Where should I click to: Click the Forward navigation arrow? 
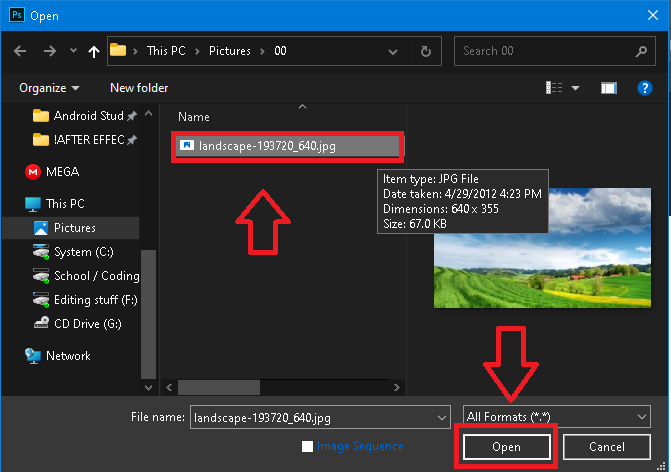coord(48,51)
